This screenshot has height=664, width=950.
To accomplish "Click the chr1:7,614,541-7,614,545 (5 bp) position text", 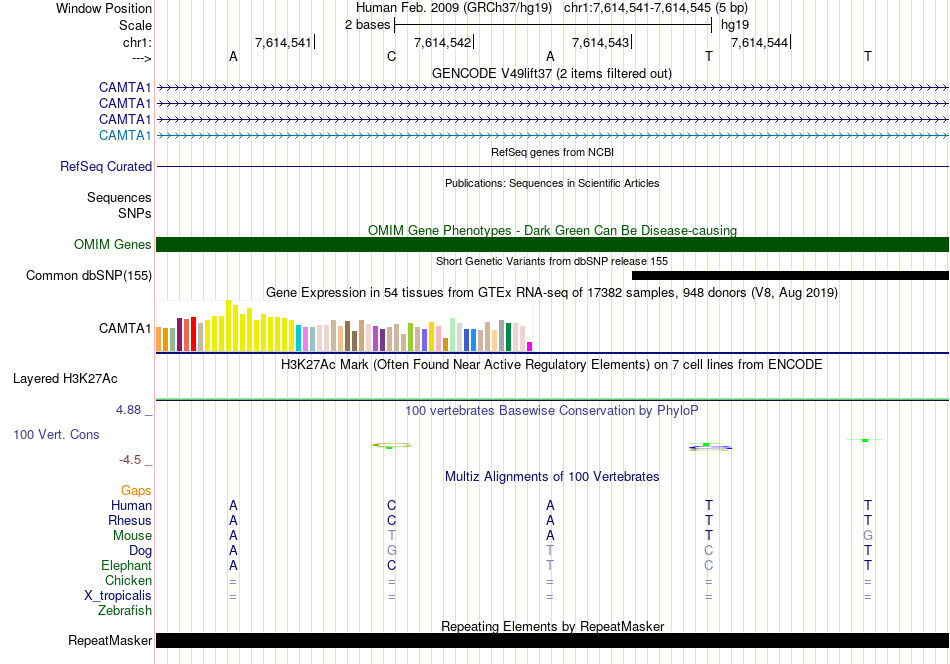I will click(656, 8).
